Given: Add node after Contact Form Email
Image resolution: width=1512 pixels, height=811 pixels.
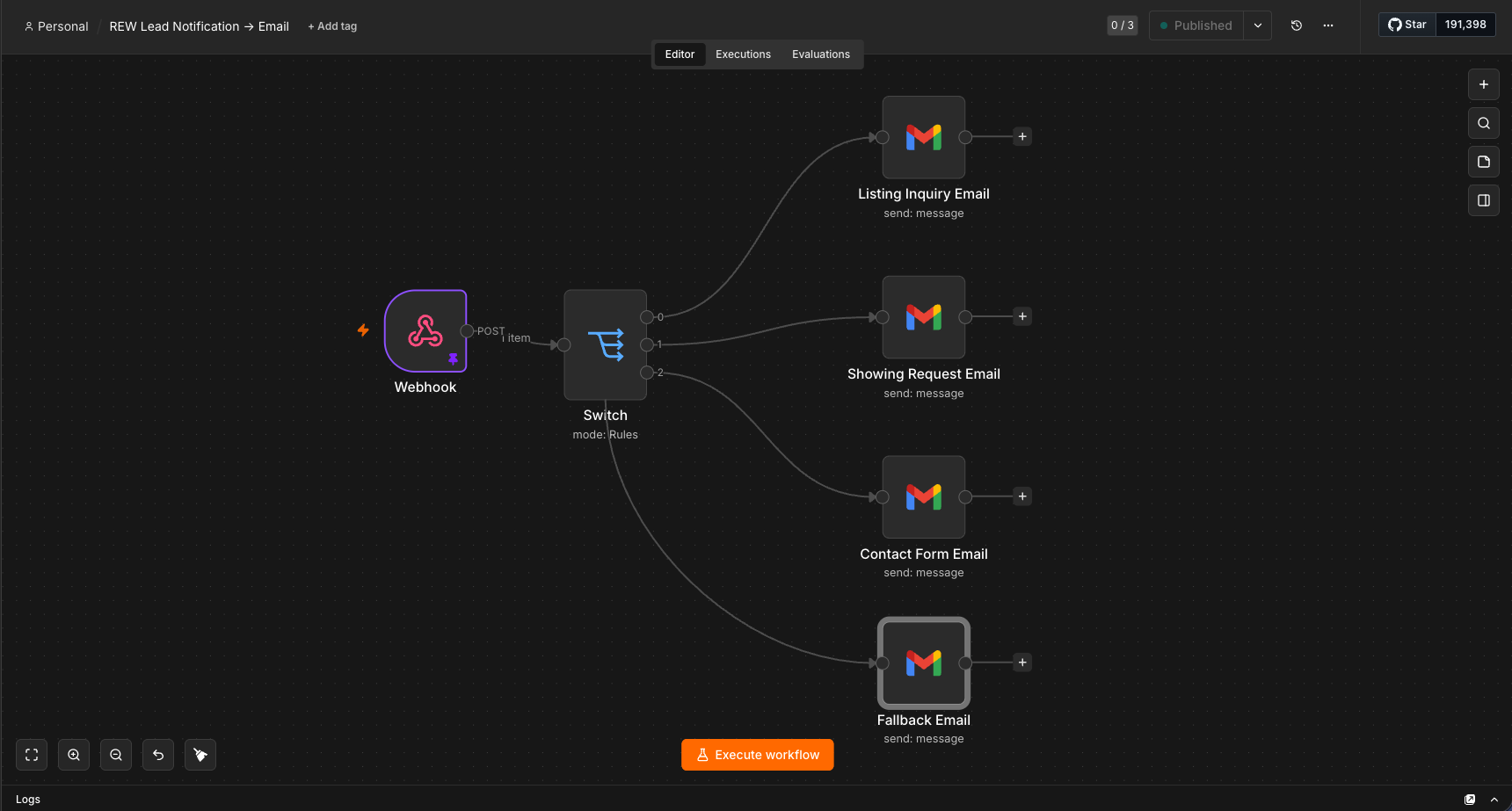Looking at the screenshot, I should coord(1022,496).
